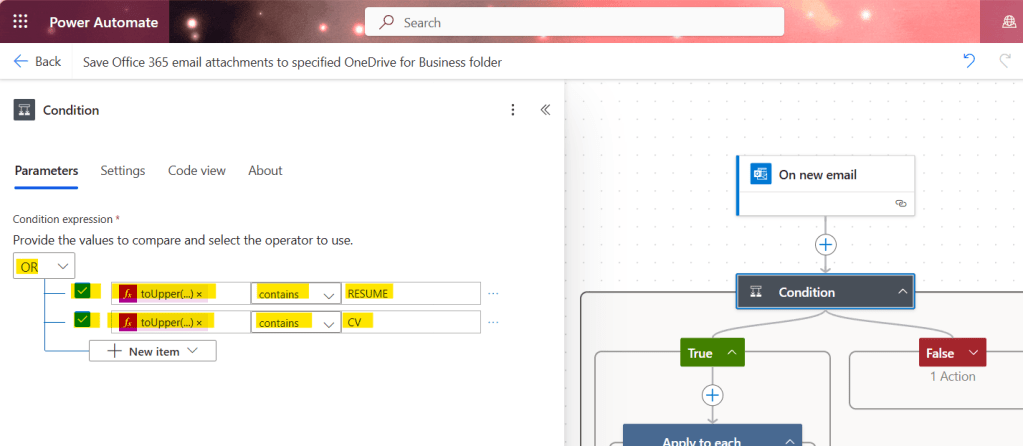Open the app launcher waffle icon

[x=20, y=21]
